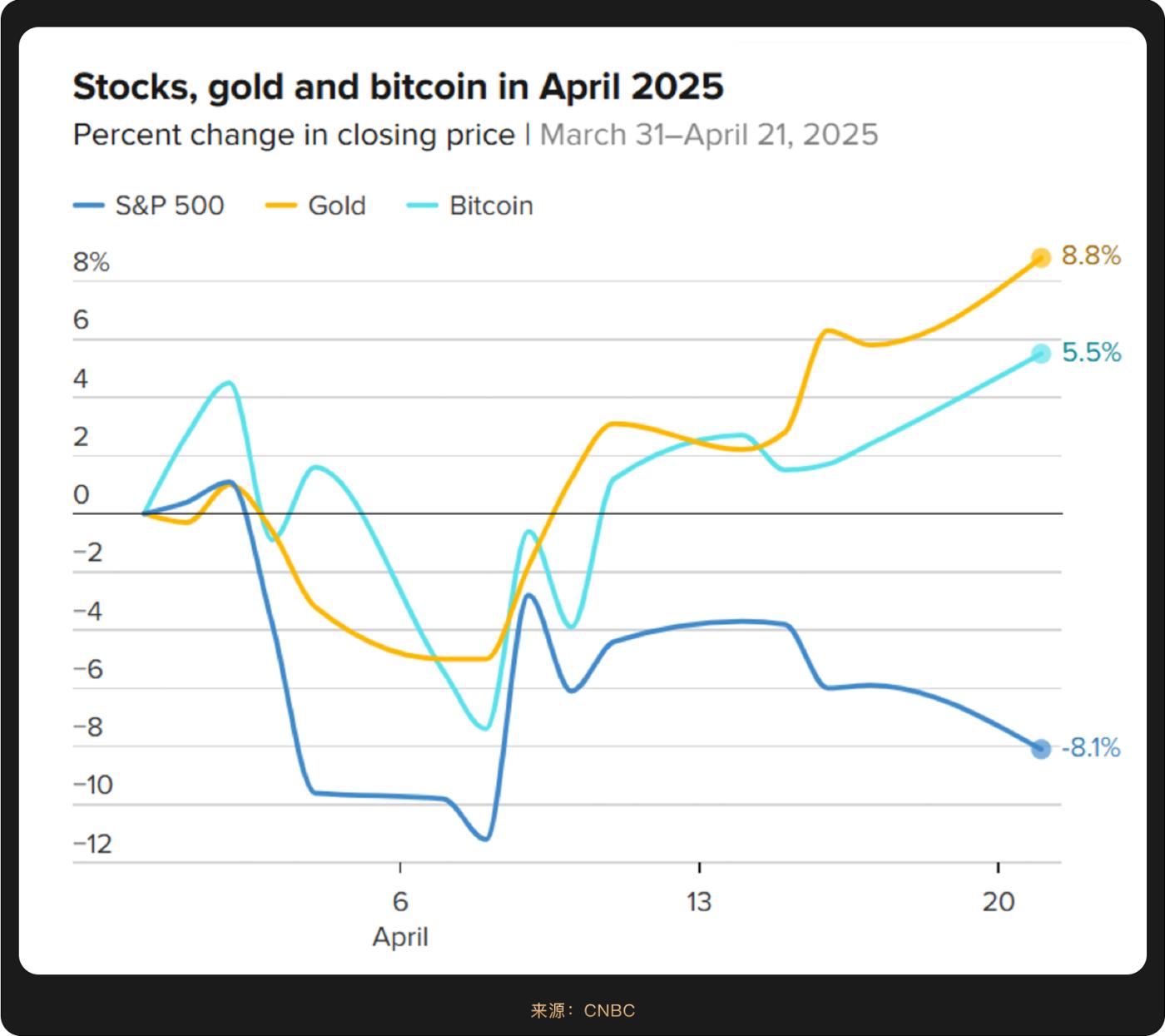Click the CNBC source credit text

coord(609,1010)
